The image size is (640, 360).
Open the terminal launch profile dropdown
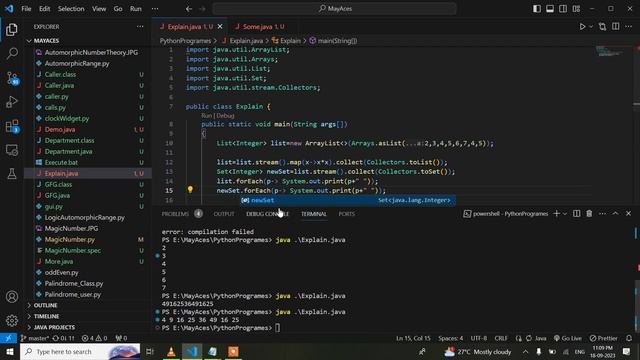pos(565,213)
